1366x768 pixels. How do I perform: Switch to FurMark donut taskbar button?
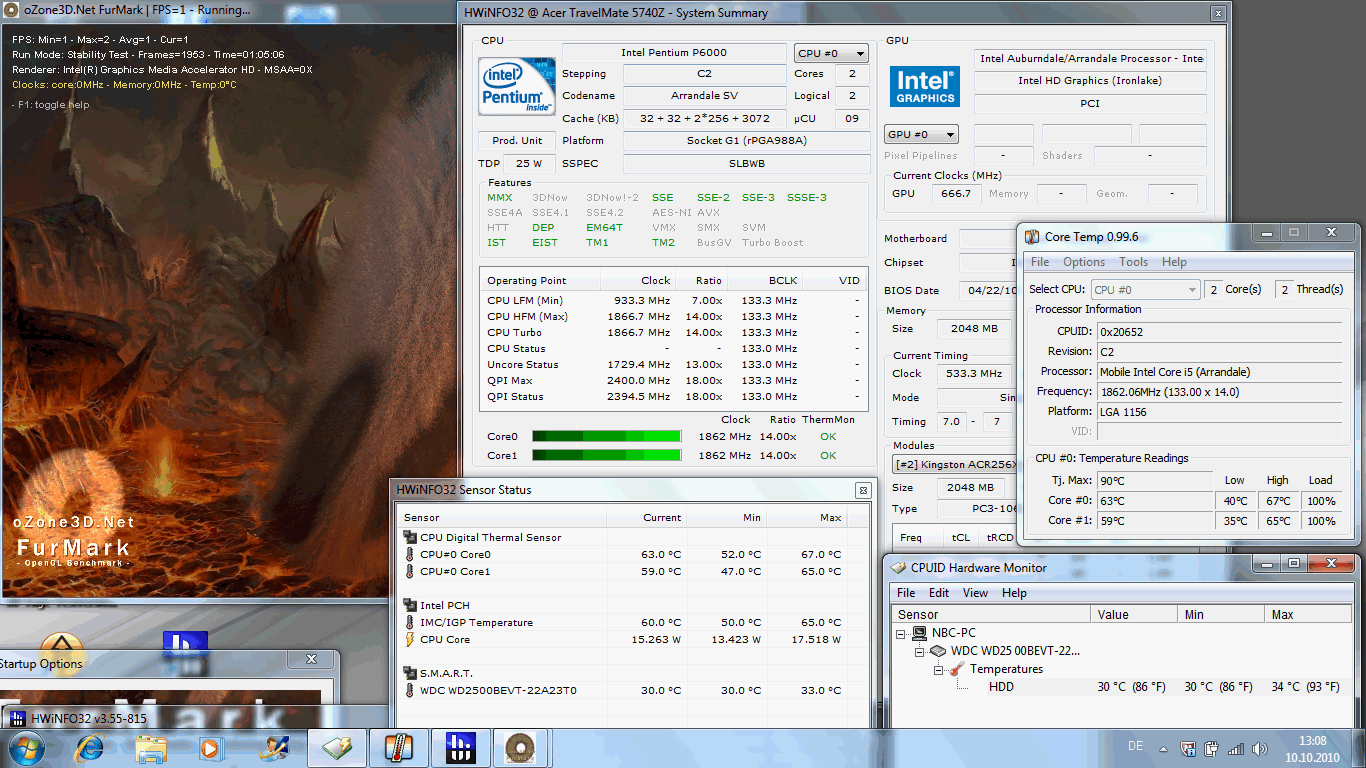[x=520, y=747]
